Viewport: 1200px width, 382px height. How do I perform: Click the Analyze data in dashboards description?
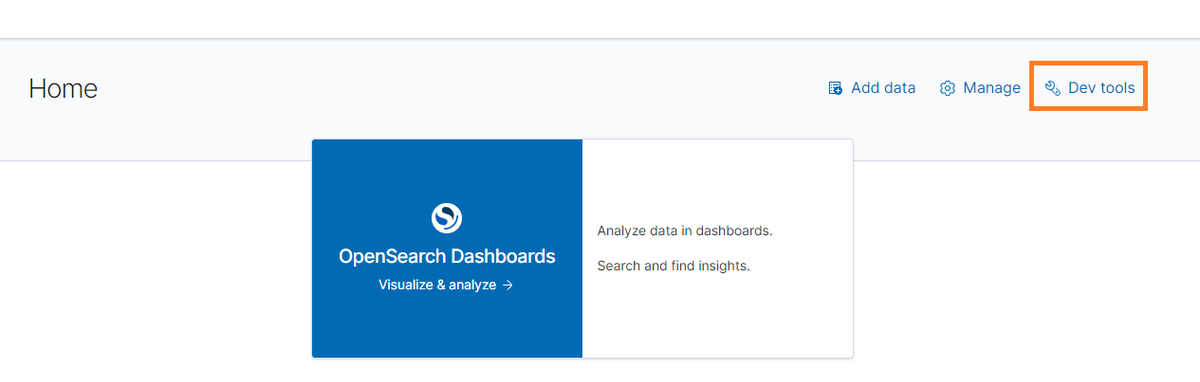(685, 231)
